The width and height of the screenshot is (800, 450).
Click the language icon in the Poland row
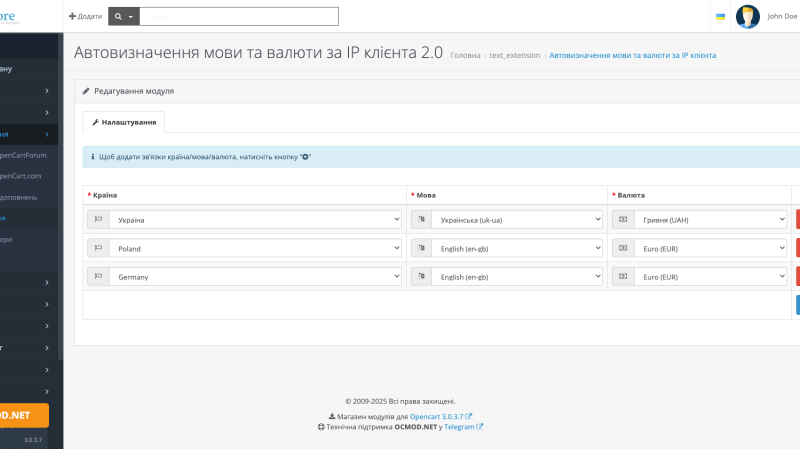[421, 248]
